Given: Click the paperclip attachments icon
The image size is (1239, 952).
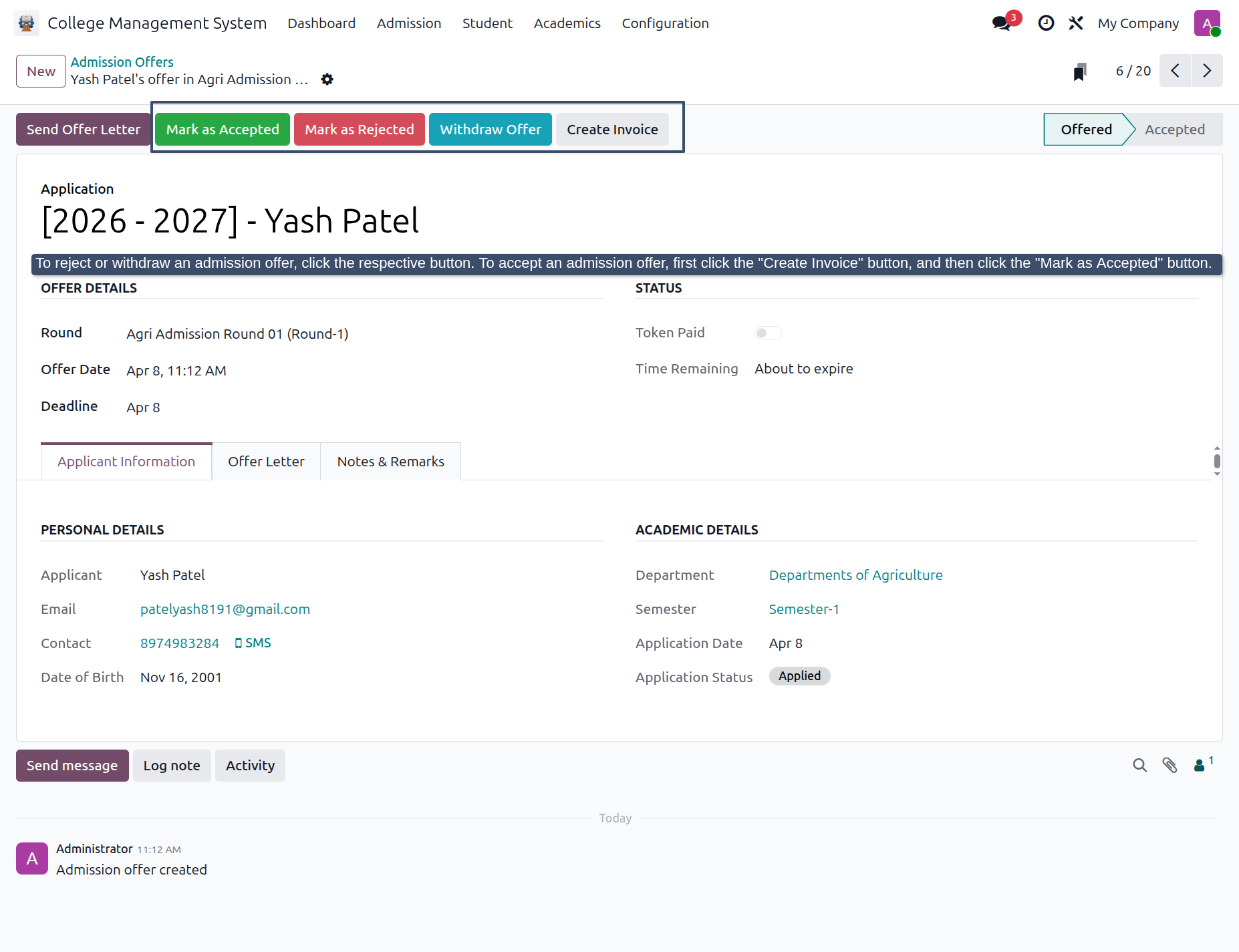Looking at the screenshot, I should click(x=1169, y=766).
